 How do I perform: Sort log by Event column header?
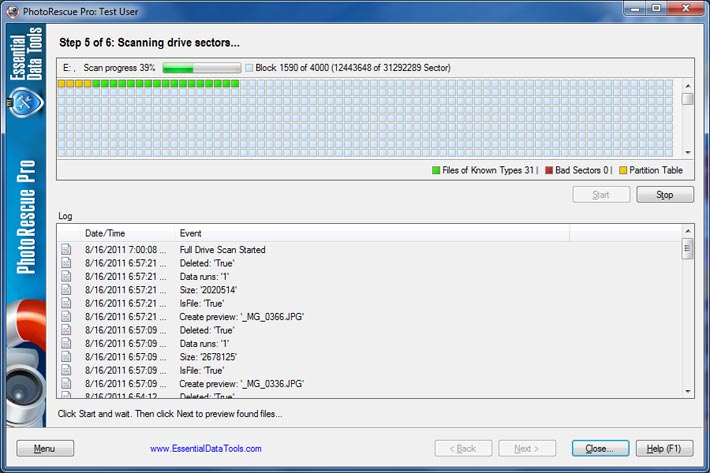pos(372,233)
